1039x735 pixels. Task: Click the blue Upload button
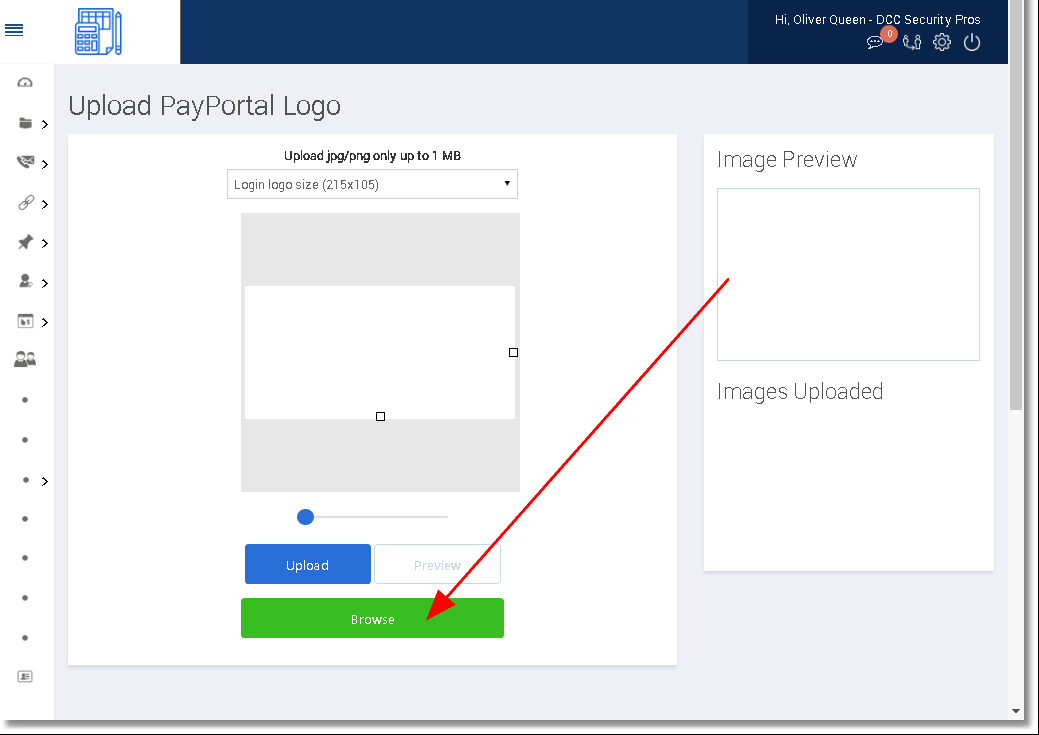click(x=307, y=564)
